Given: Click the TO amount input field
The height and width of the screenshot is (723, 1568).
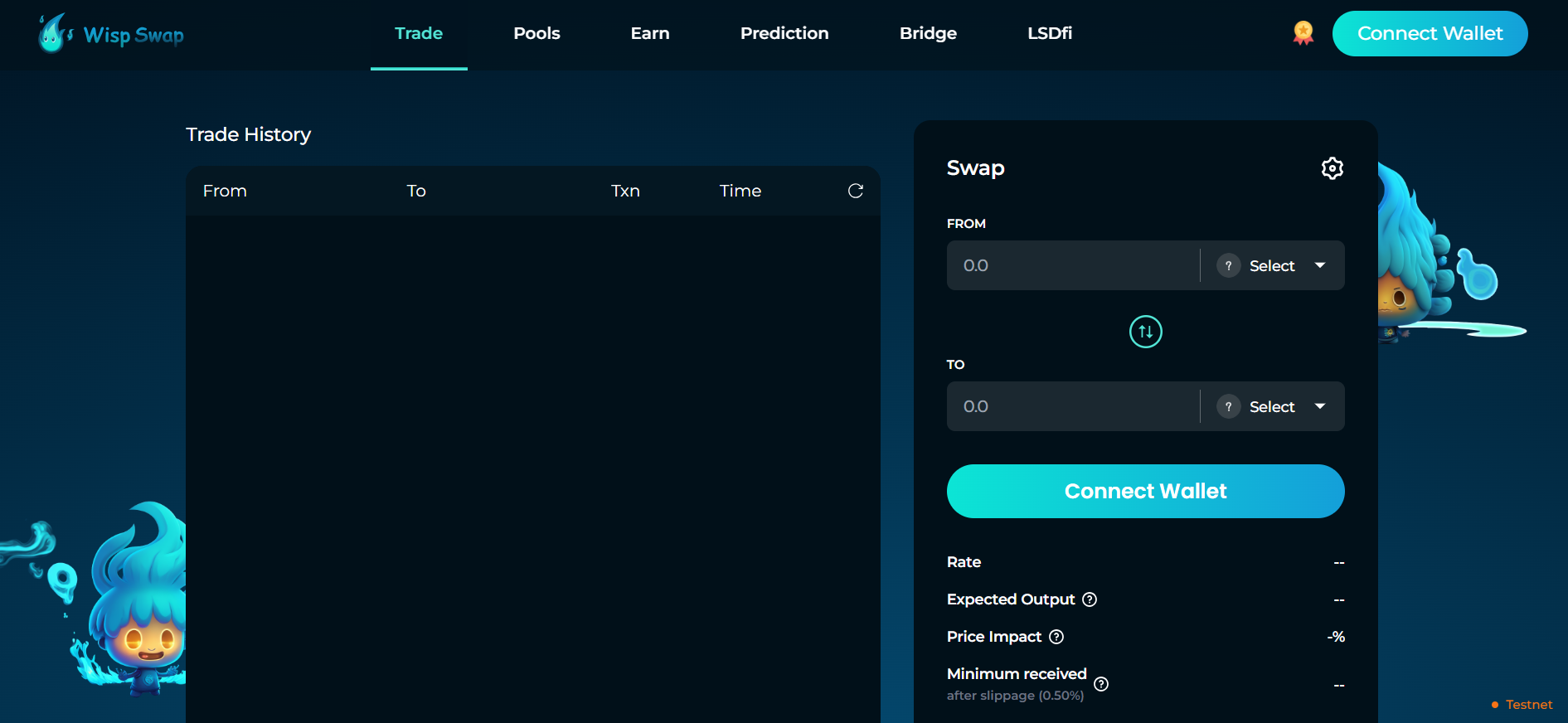Looking at the screenshot, I should (1073, 406).
